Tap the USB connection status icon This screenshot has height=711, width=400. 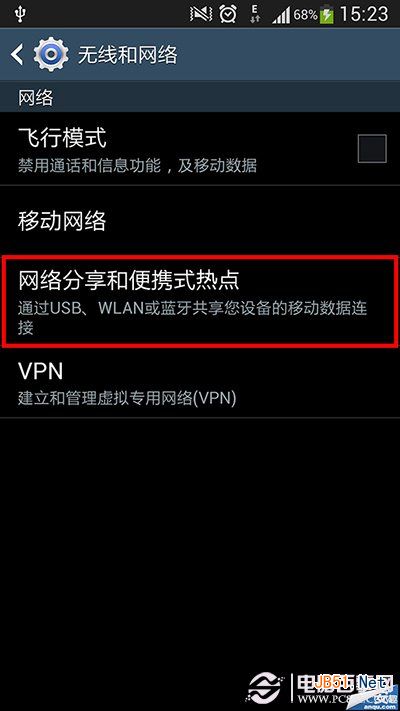20,15
